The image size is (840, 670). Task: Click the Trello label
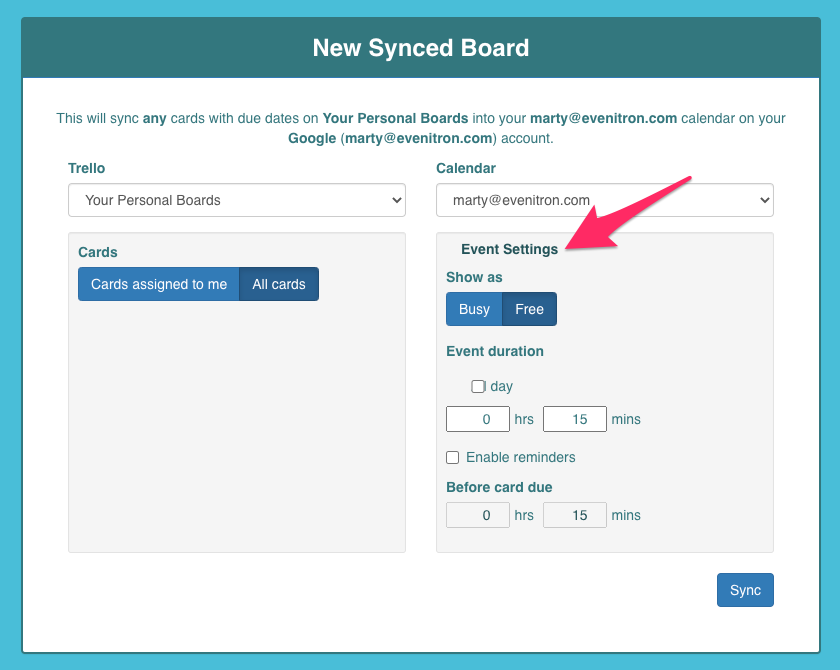[x=86, y=168]
